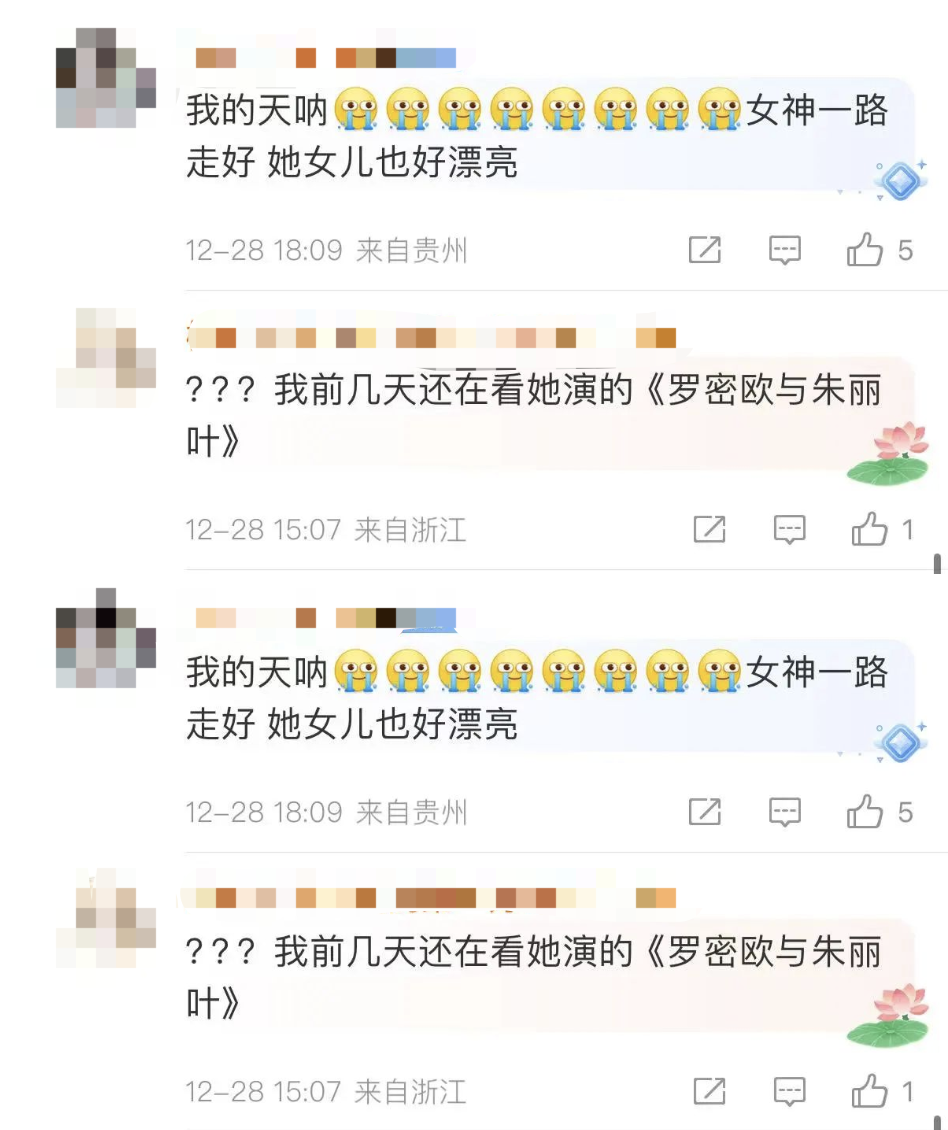Like the topmost comment showing 5 likes
Screen dimensions: 948x1130
click(x=864, y=249)
